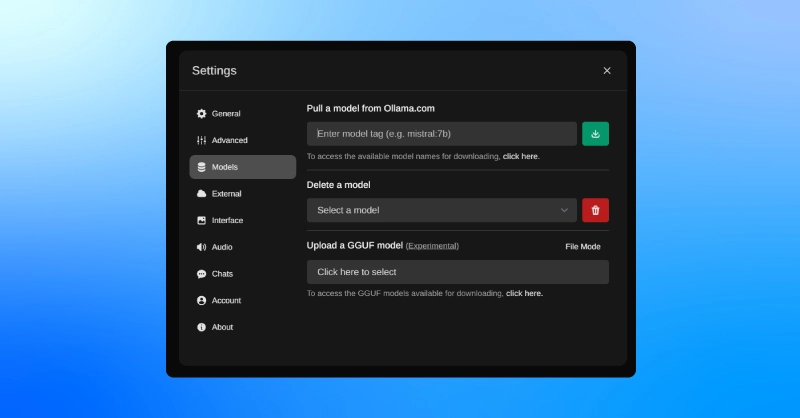
Task: Click the Experimental label link
Action: click(432, 246)
